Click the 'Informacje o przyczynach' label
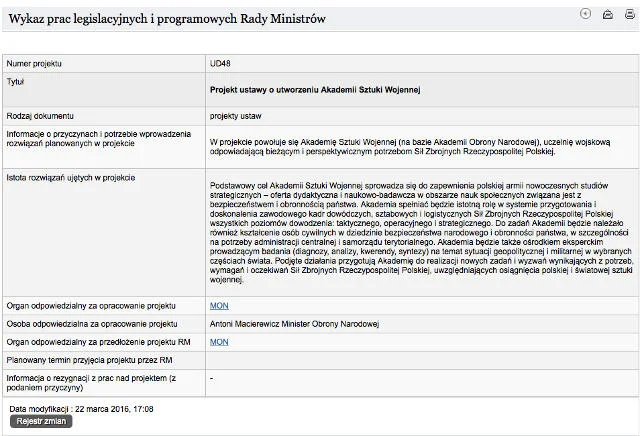This screenshot has height=436, width=640. click(99, 139)
